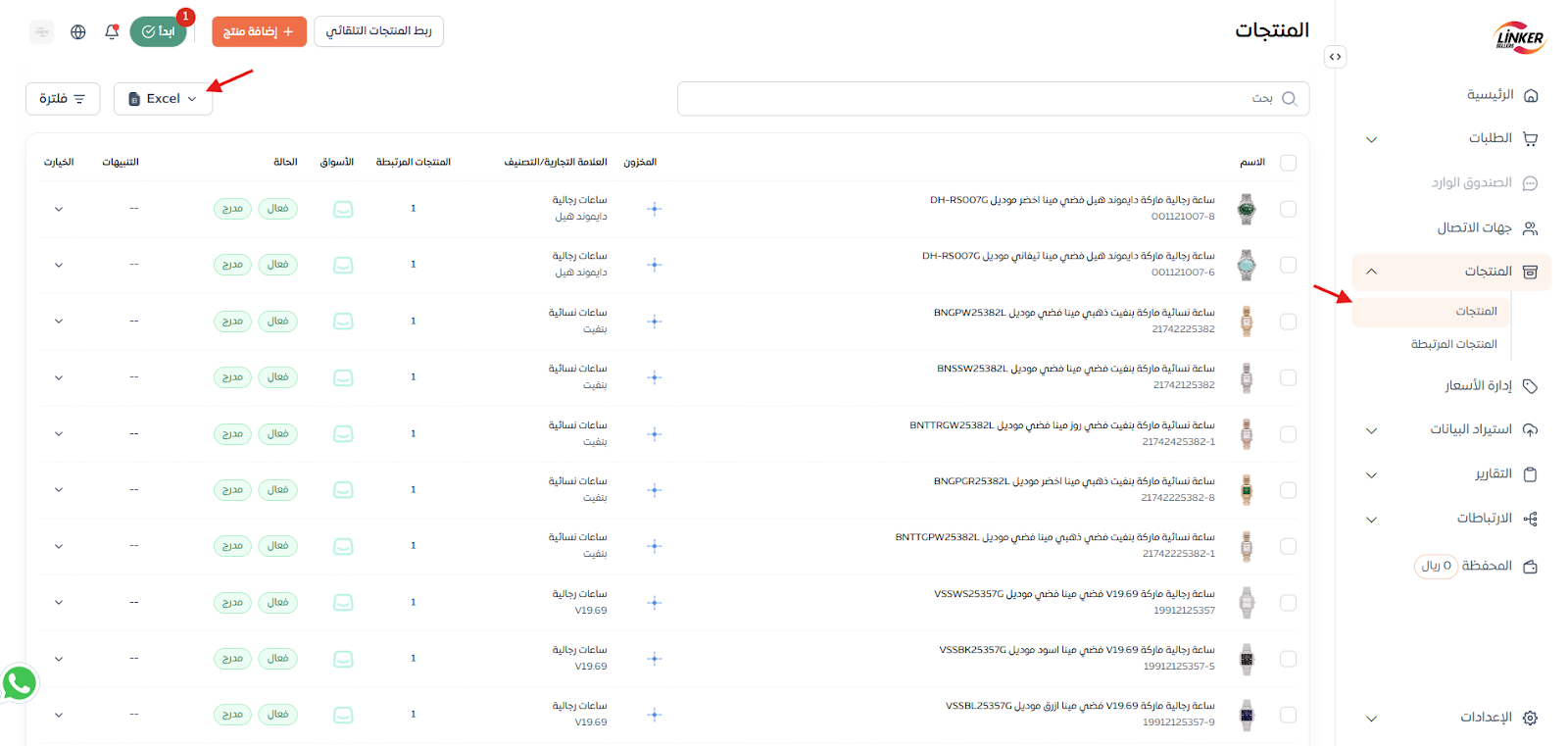This screenshot has height=746, width=1568.
Task: Open watch thumbnail for DH-RS007G green dial
Action: pos(1247,209)
